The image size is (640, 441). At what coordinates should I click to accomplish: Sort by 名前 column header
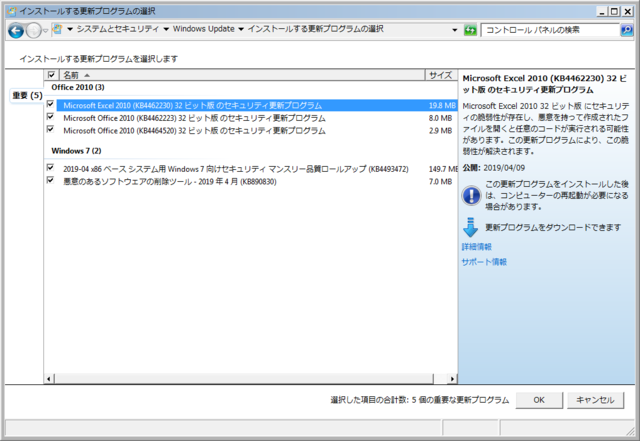pyautogui.click(x=242, y=75)
